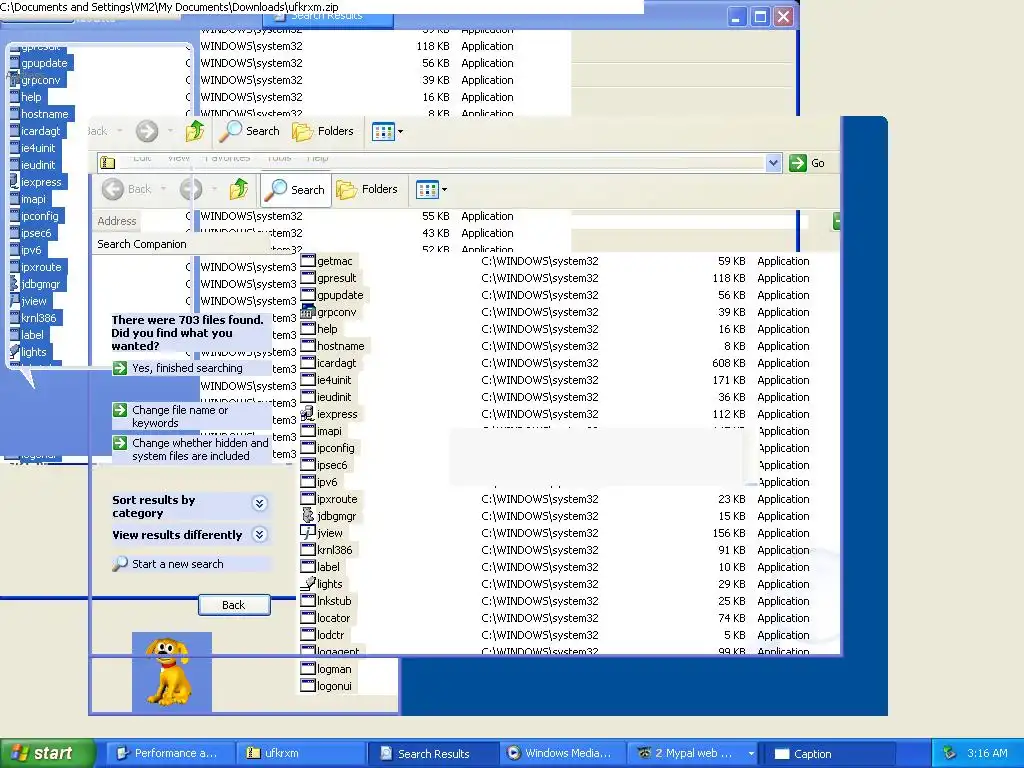This screenshot has width=1024, height=768.
Task: Click the green Go arrow button
Action: click(798, 163)
